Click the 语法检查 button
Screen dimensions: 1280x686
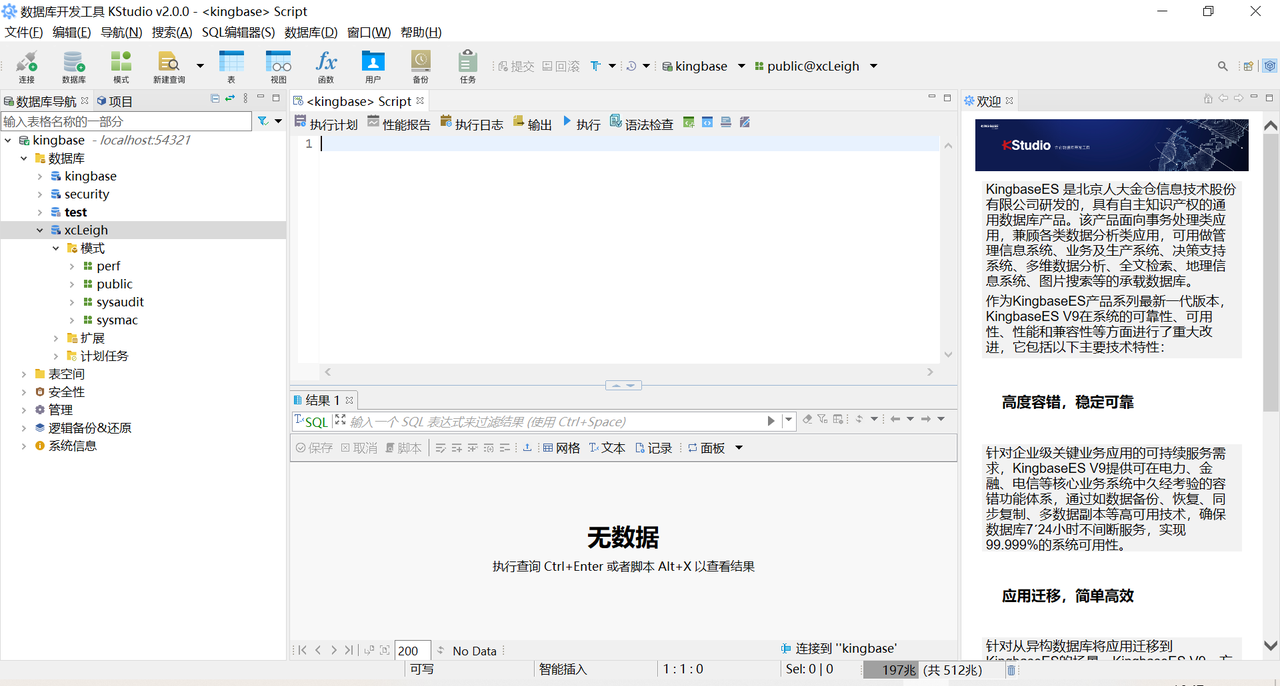[642, 124]
